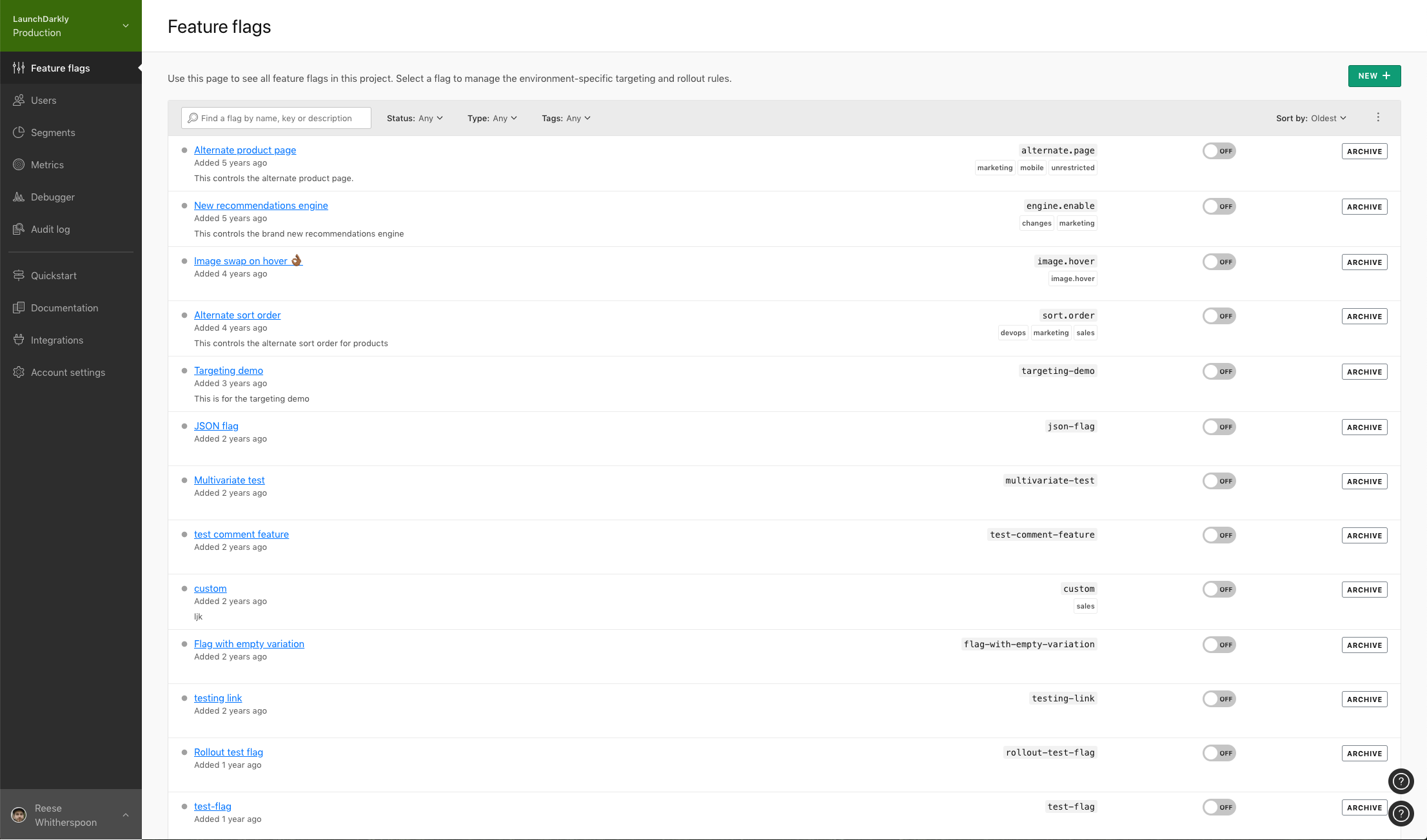Click the status dot beside JSON flag
Viewport: 1427px width, 840px height.
click(x=184, y=426)
